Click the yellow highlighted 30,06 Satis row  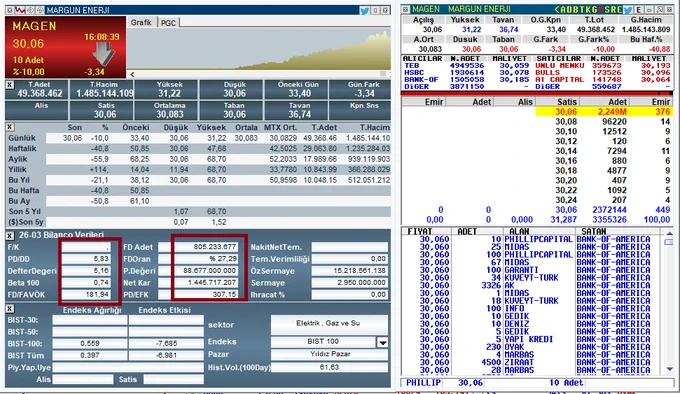(604, 112)
